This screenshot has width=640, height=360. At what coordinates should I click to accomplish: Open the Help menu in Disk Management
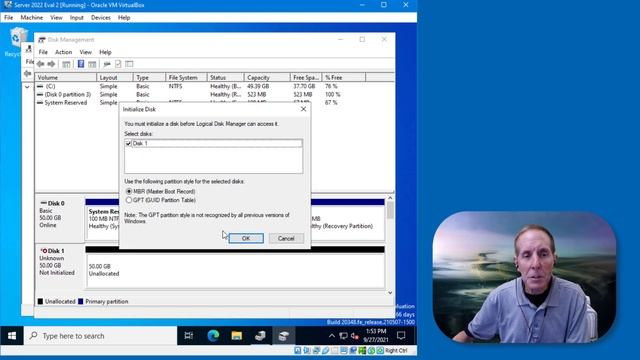coord(105,52)
